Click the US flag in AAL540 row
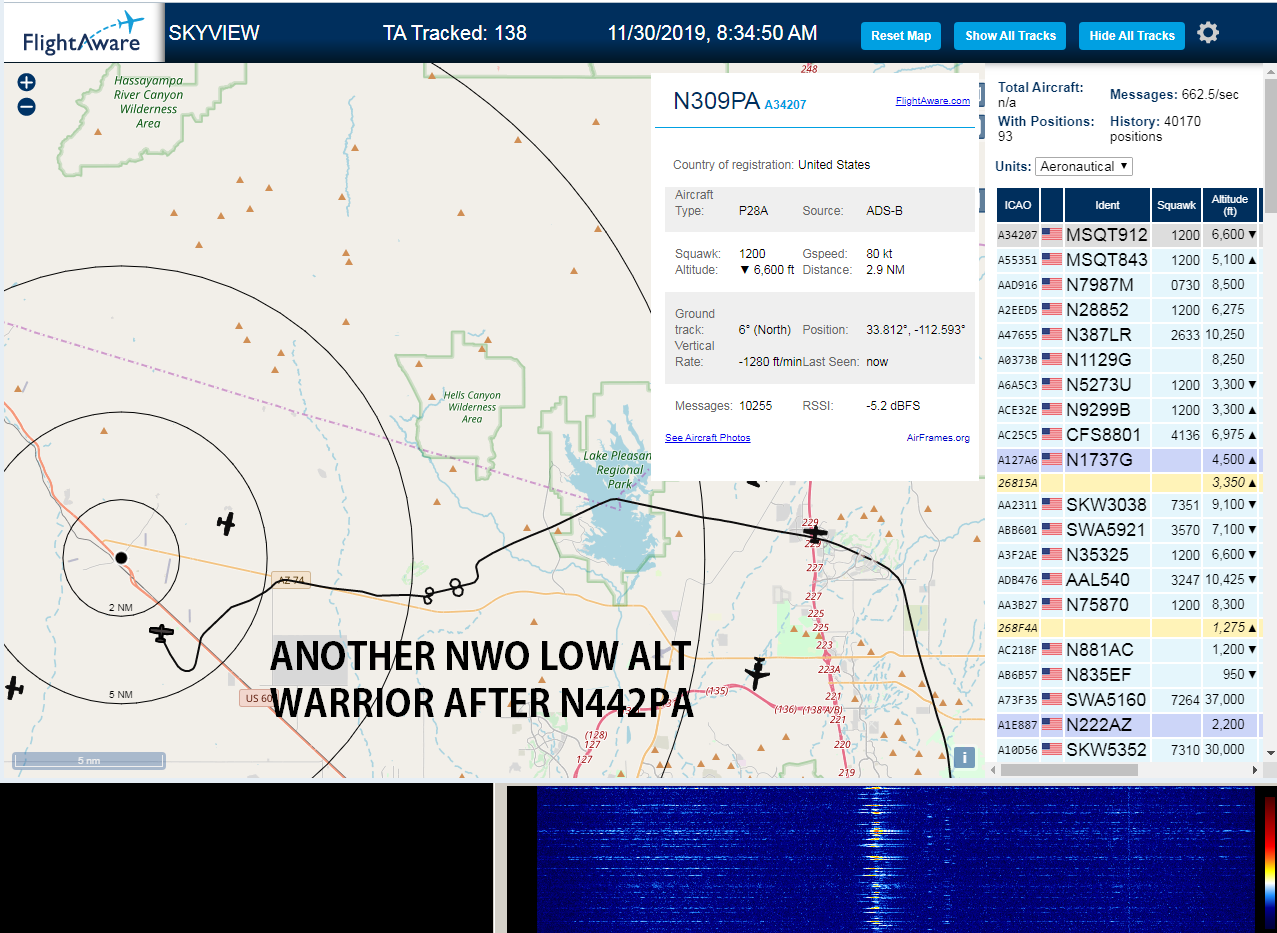Image resolution: width=1277 pixels, height=933 pixels. click(1052, 579)
